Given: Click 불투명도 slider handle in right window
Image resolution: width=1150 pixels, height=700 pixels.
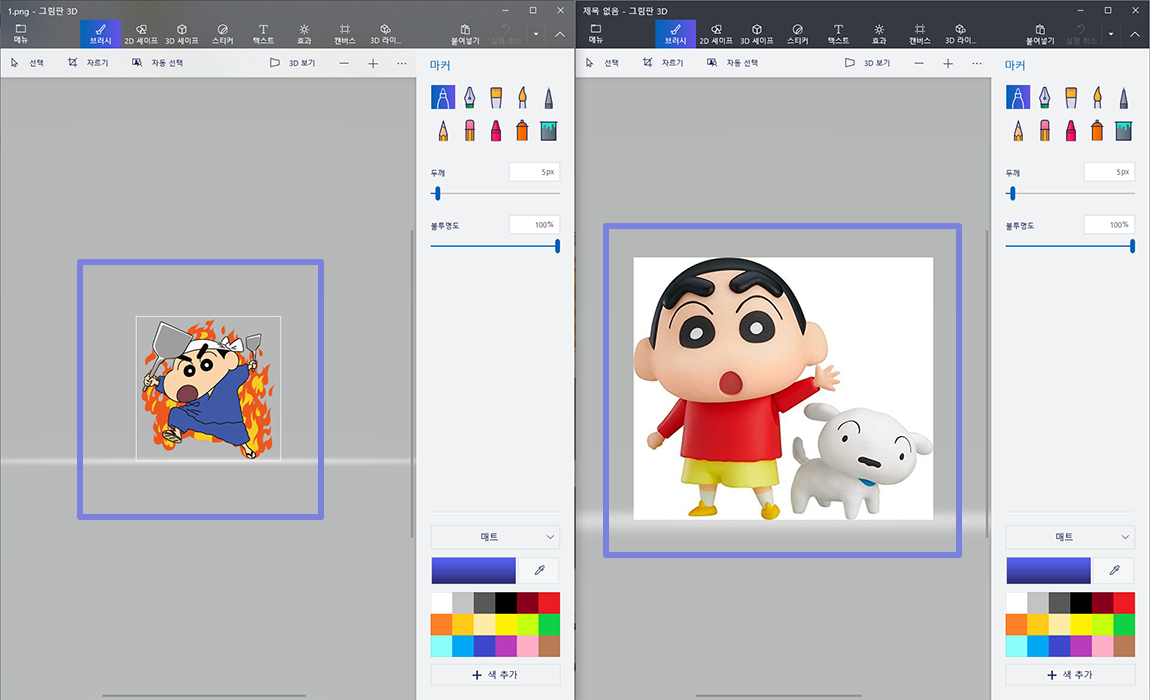Looking at the screenshot, I should point(1132,246).
